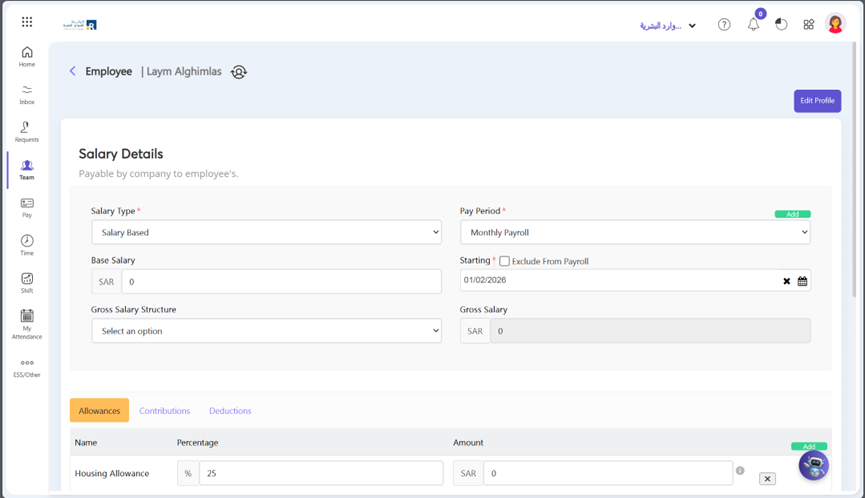Expand the Salary Type dropdown
The image size is (865, 498).
tap(266, 232)
